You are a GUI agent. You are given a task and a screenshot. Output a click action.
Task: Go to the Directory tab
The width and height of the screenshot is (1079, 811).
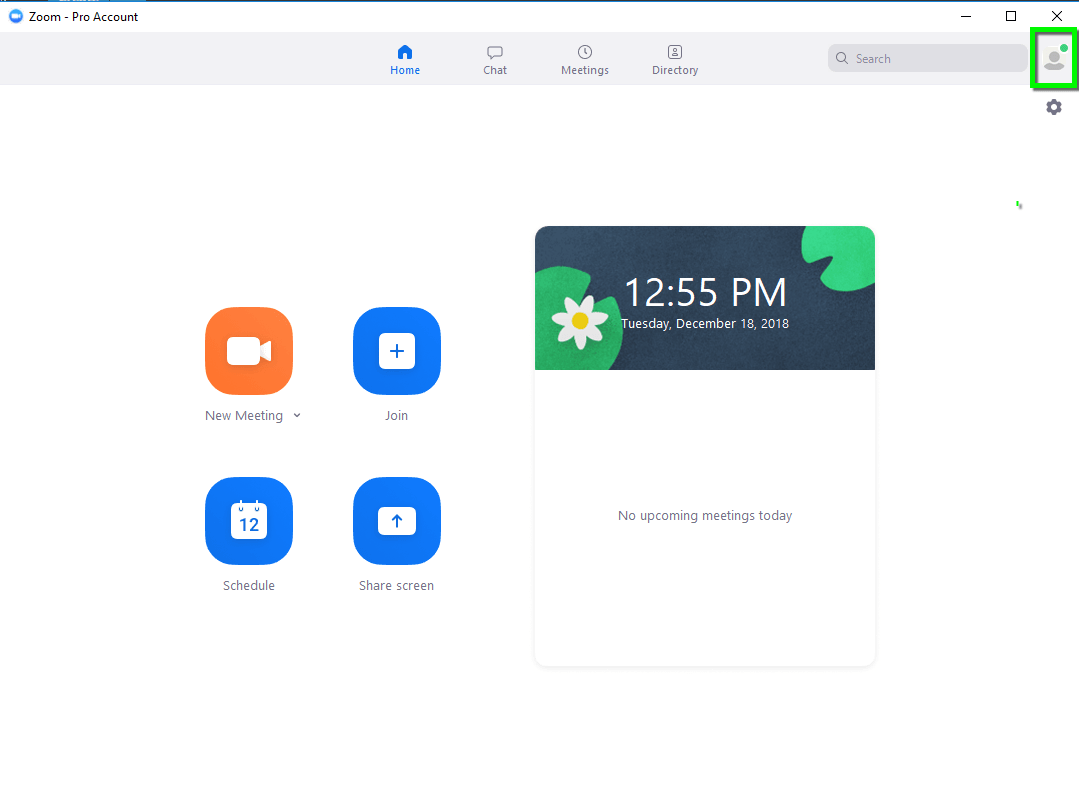(674, 60)
